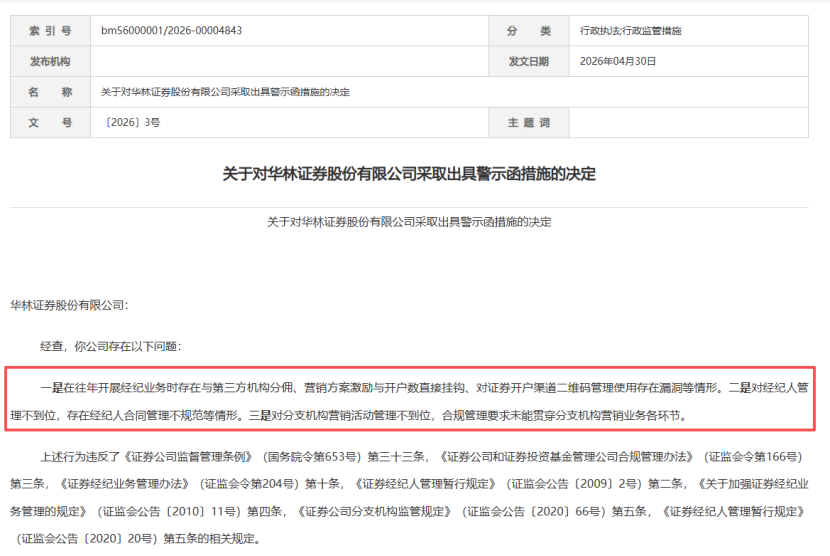Click the addressee line 华林证券股份有限公司:
This screenshot has width=830, height=556.
[69, 305]
